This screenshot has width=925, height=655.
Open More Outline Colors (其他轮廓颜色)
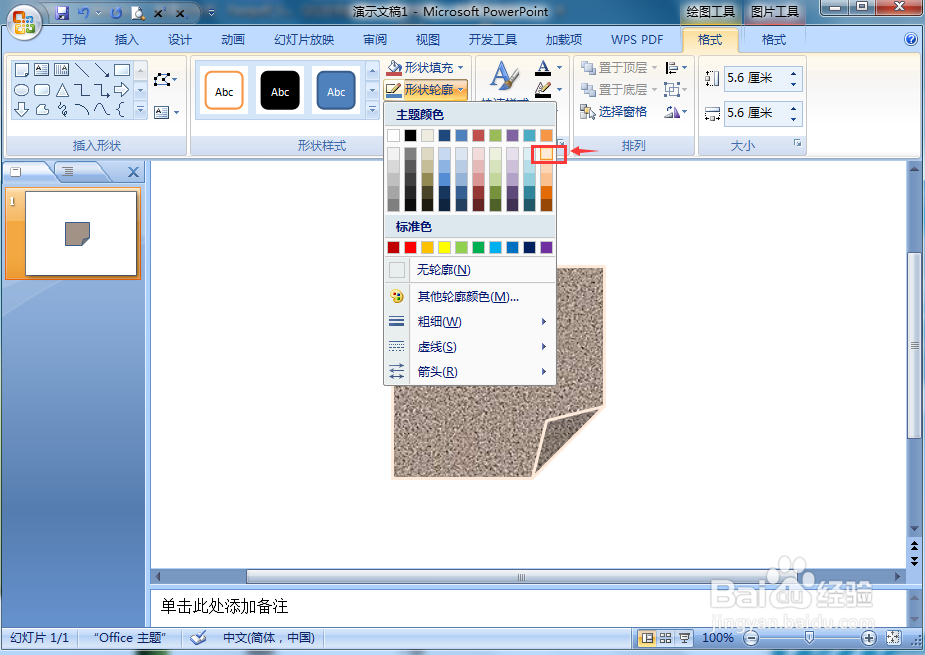click(x=470, y=296)
